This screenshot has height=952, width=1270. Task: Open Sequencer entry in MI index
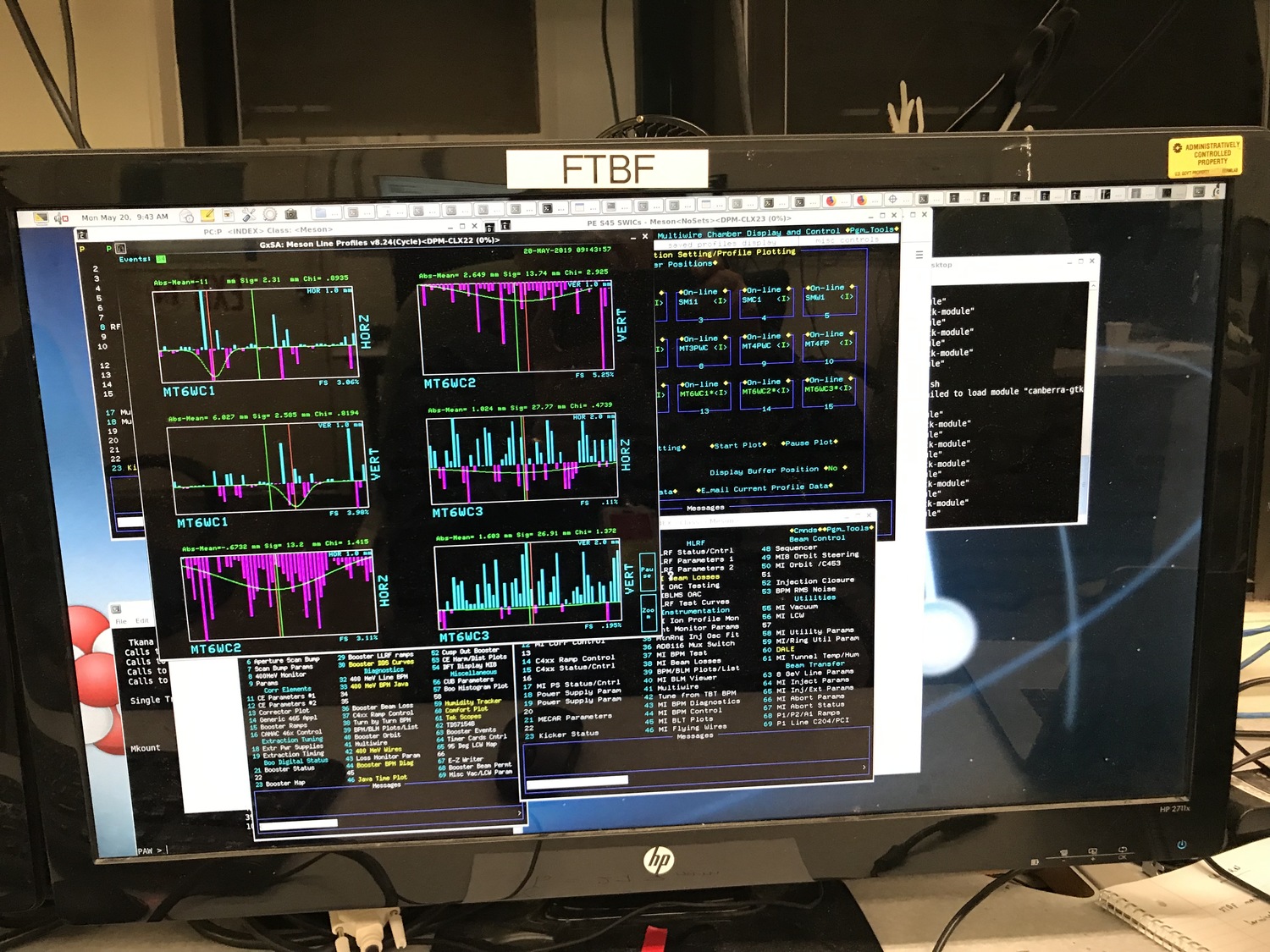pos(796,548)
